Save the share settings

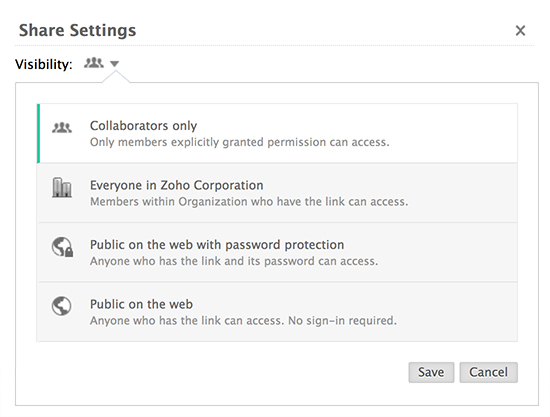tap(431, 372)
